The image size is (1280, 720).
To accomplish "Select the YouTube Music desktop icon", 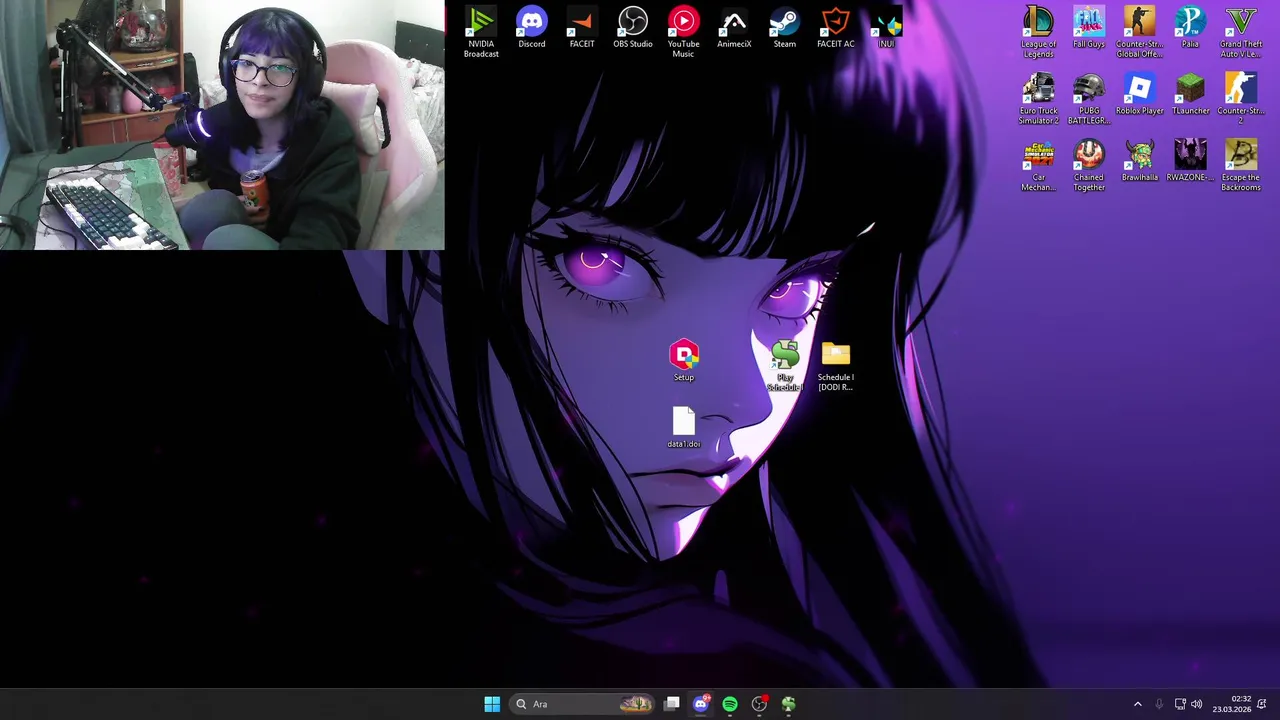I will (684, 32).
